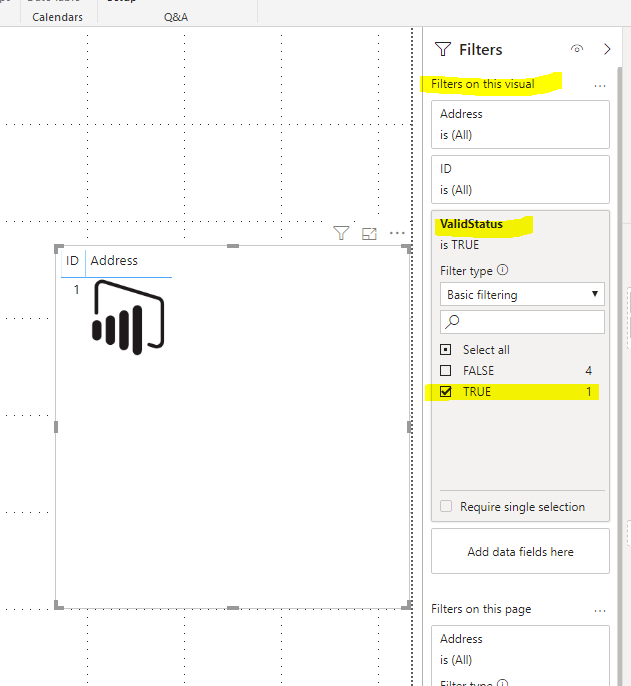The image size is (631, 686).
Task: Open the Q&A ribbon group label
Action: point(175,17)
